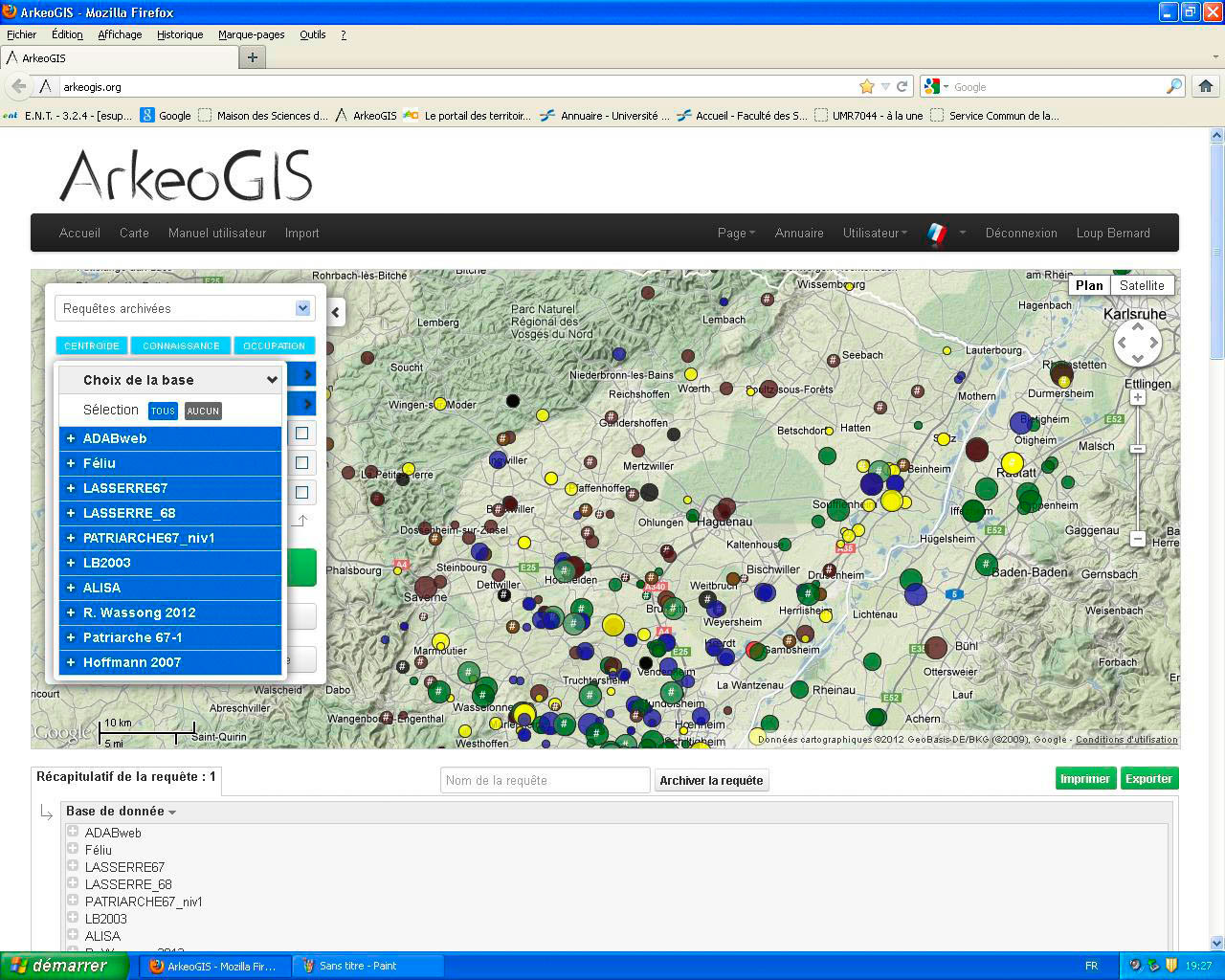Expand LB2003 in the summary tree
The height and width of the screenshot is (980, 1225).
(73, 918)
